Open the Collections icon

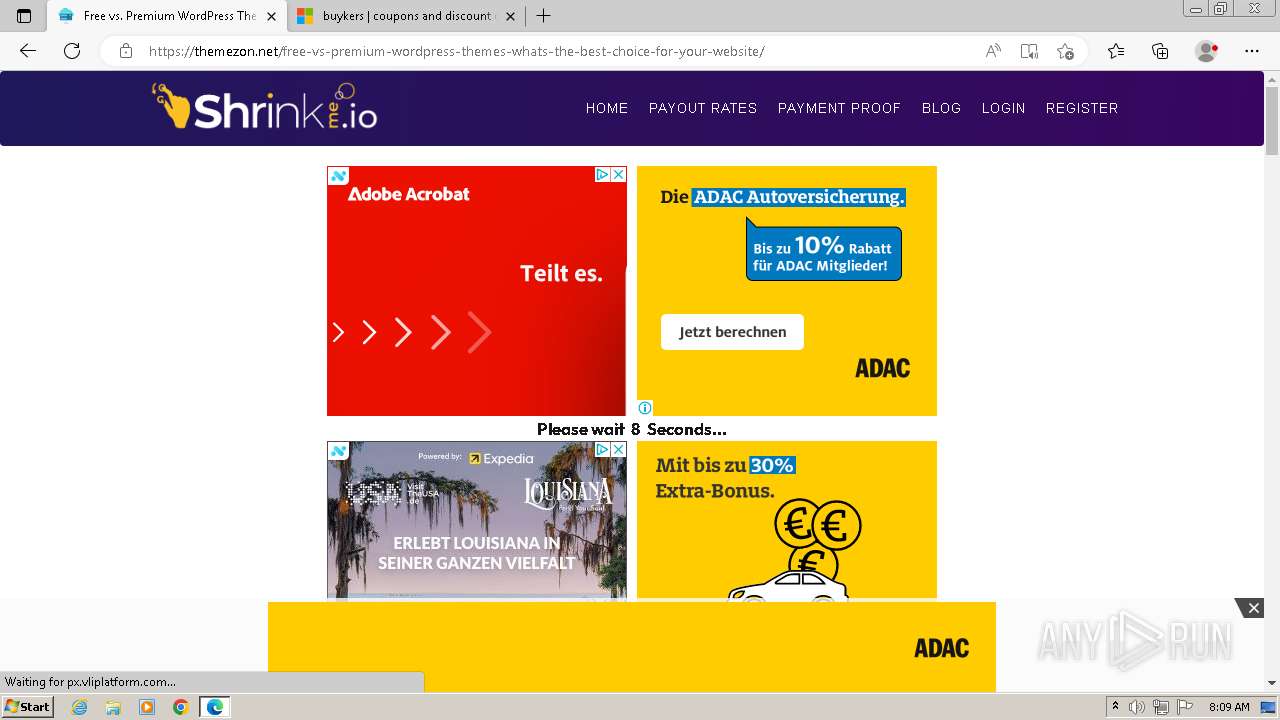pyautogui.click(x=1160, y=51)
